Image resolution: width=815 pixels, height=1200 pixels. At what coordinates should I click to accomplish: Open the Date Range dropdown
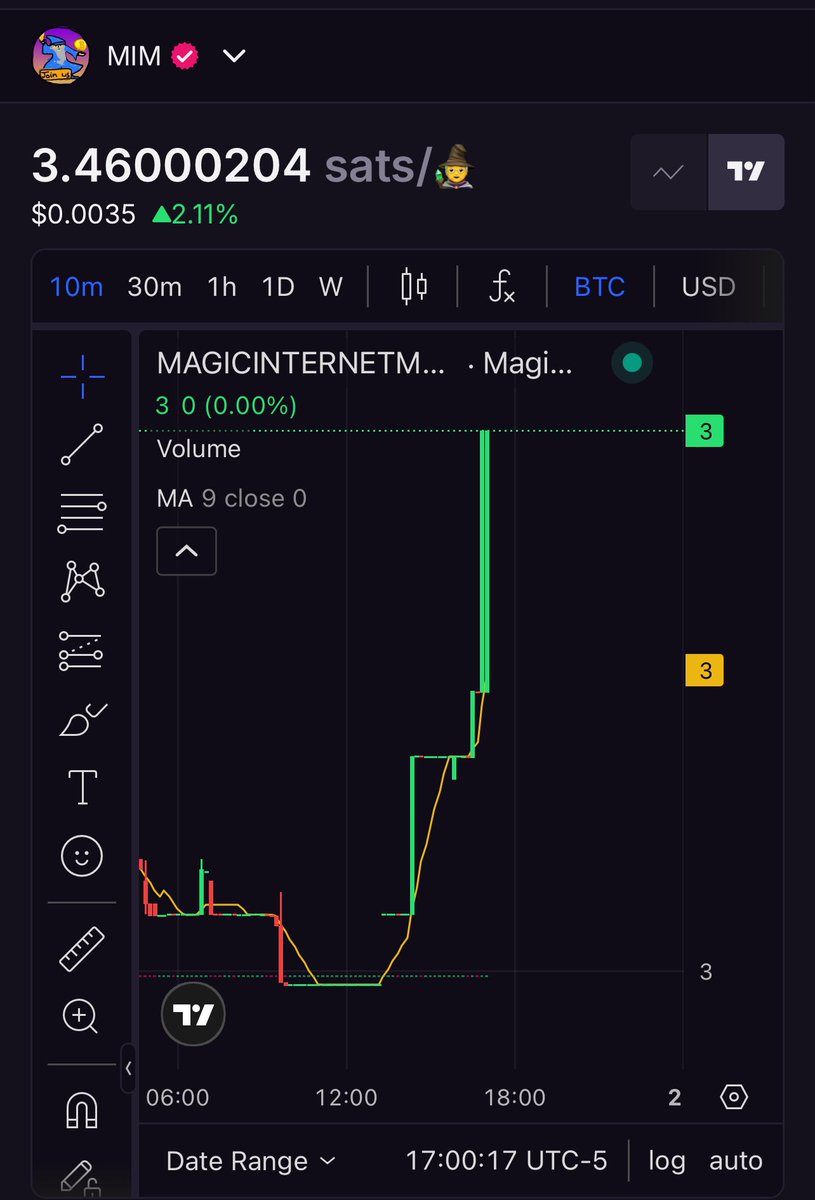pos(251,1161)
